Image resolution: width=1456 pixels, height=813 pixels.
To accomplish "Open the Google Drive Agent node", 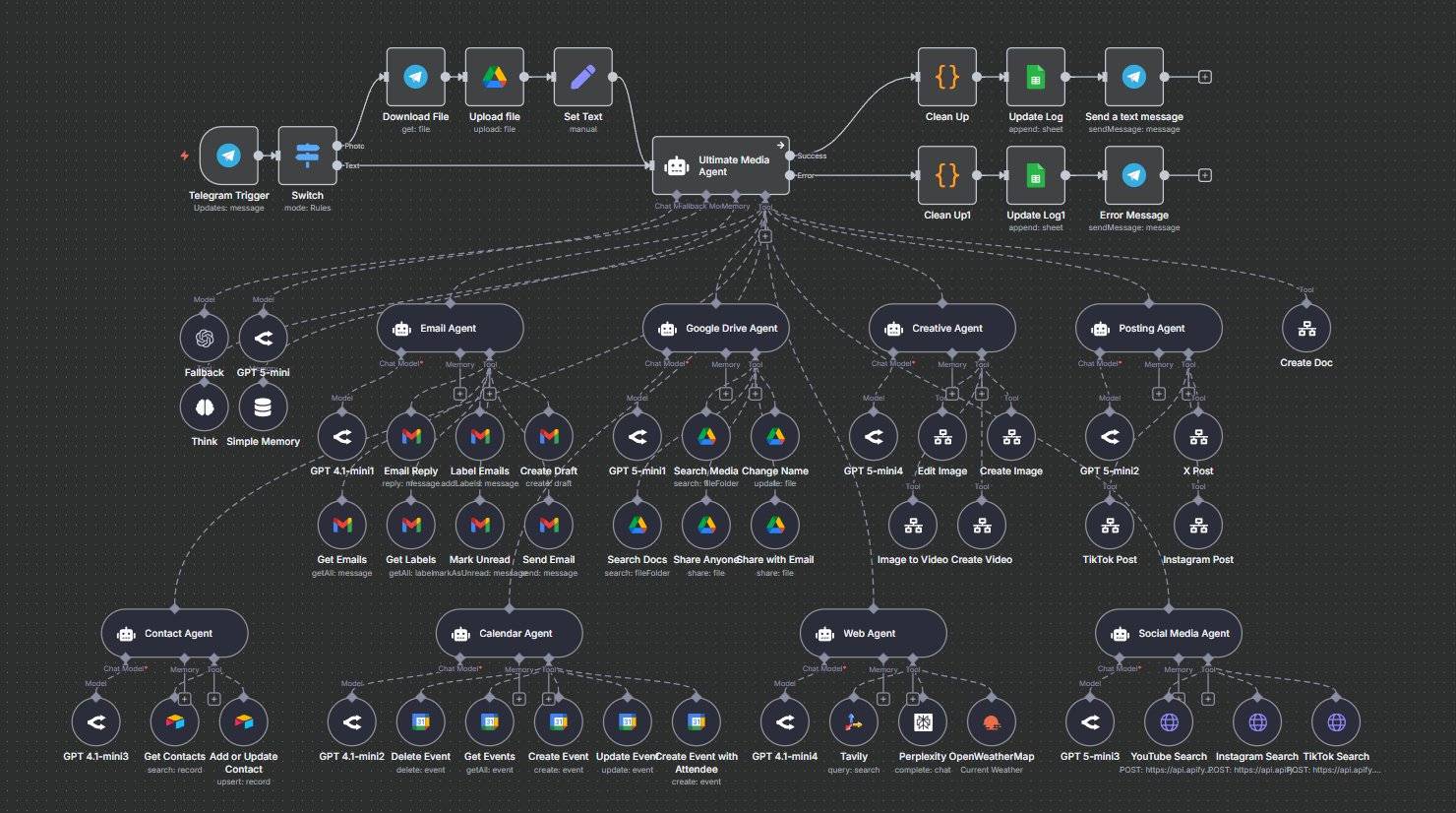I will point(715,328).
